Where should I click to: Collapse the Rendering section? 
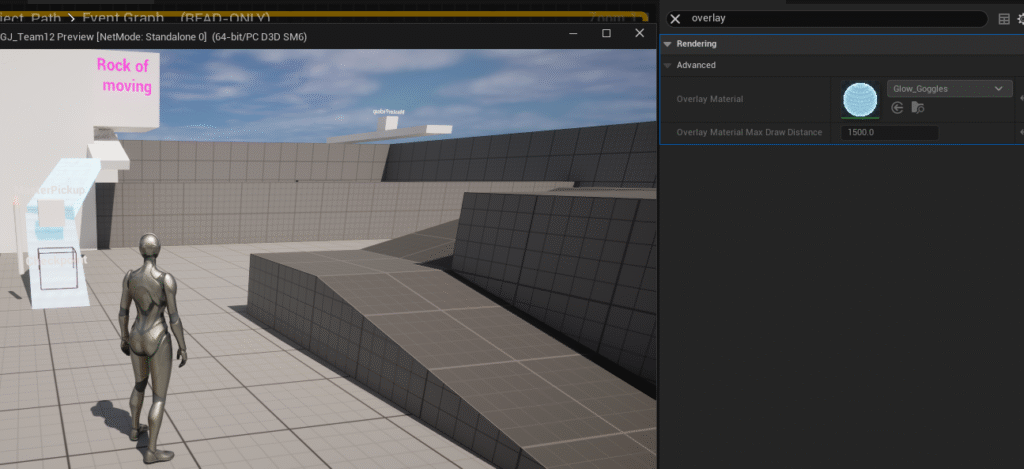pyautogui.click(x=667, y=44)
